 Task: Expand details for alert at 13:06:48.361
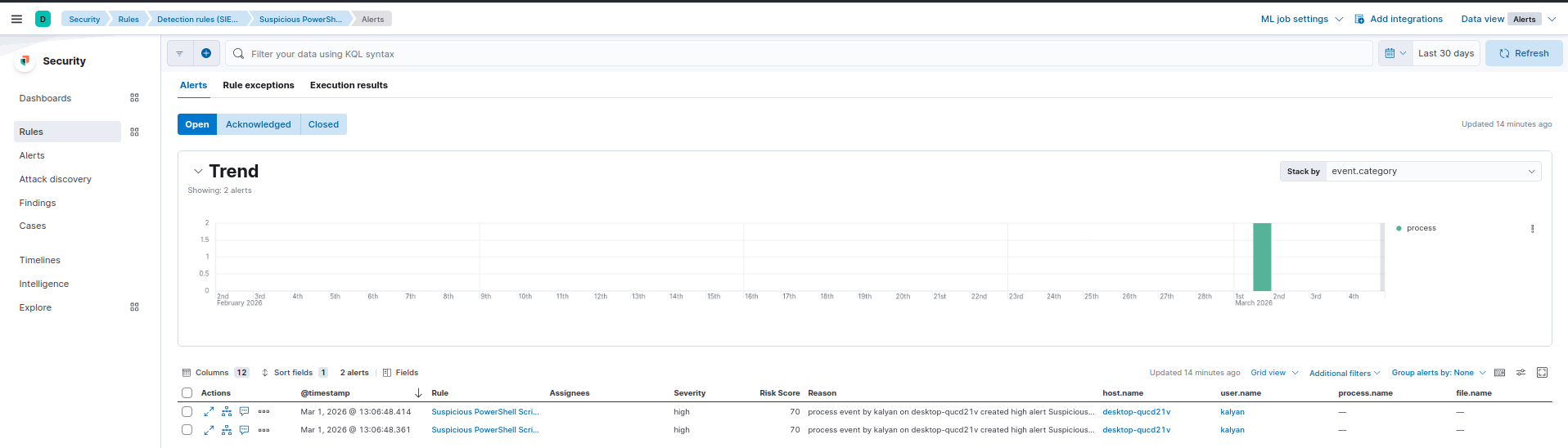tap(209, 430)
